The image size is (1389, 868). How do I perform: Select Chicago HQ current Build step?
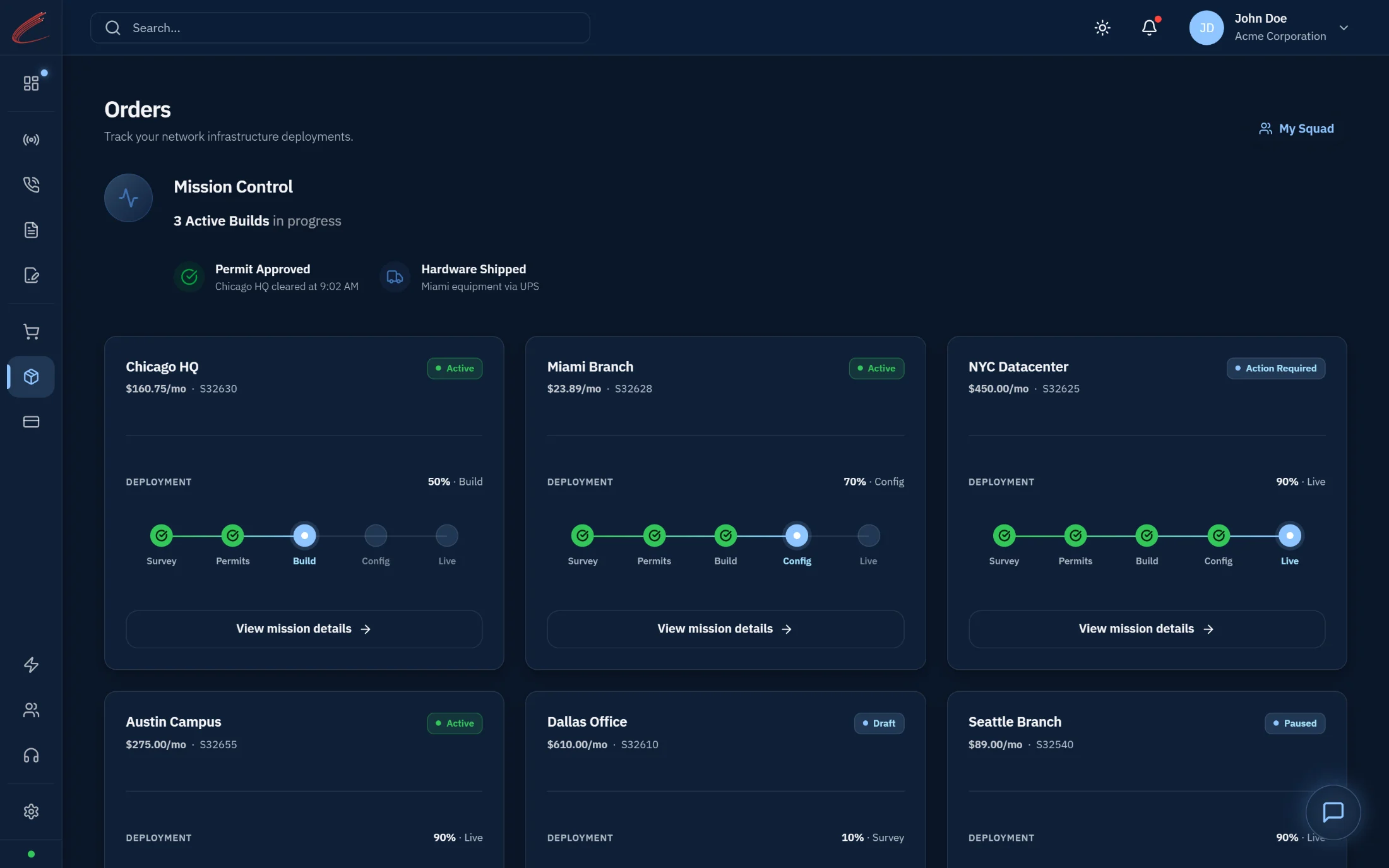(304, 536)
